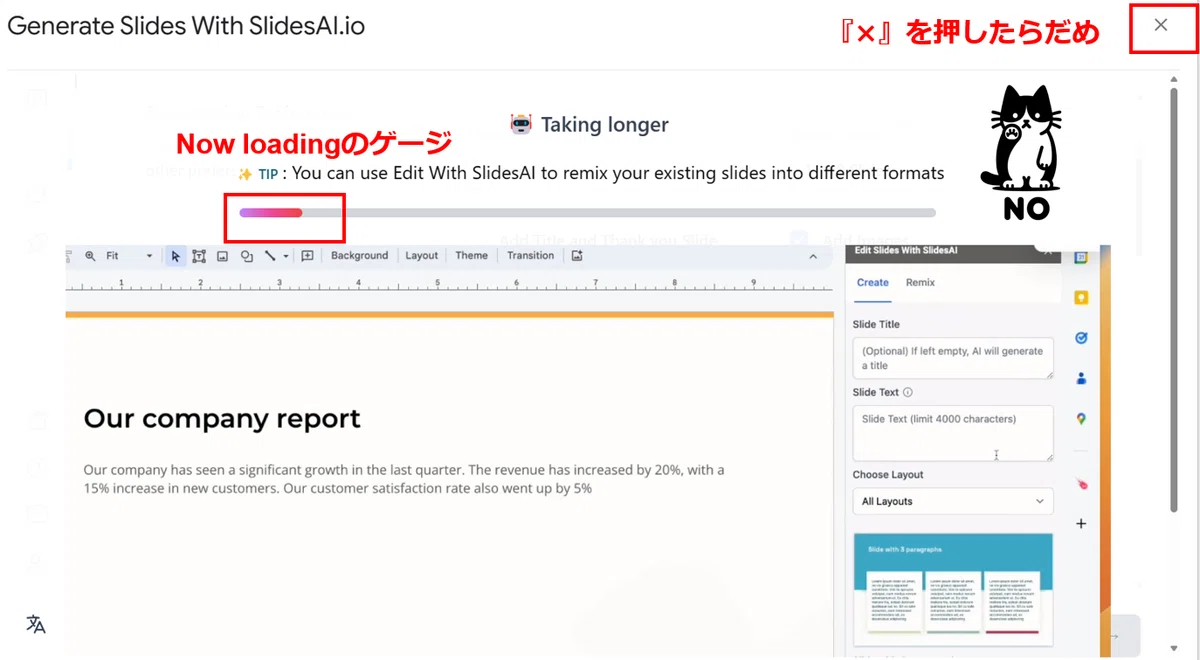Click the insert image icon
1200x660 pixels.
point(222,256)
